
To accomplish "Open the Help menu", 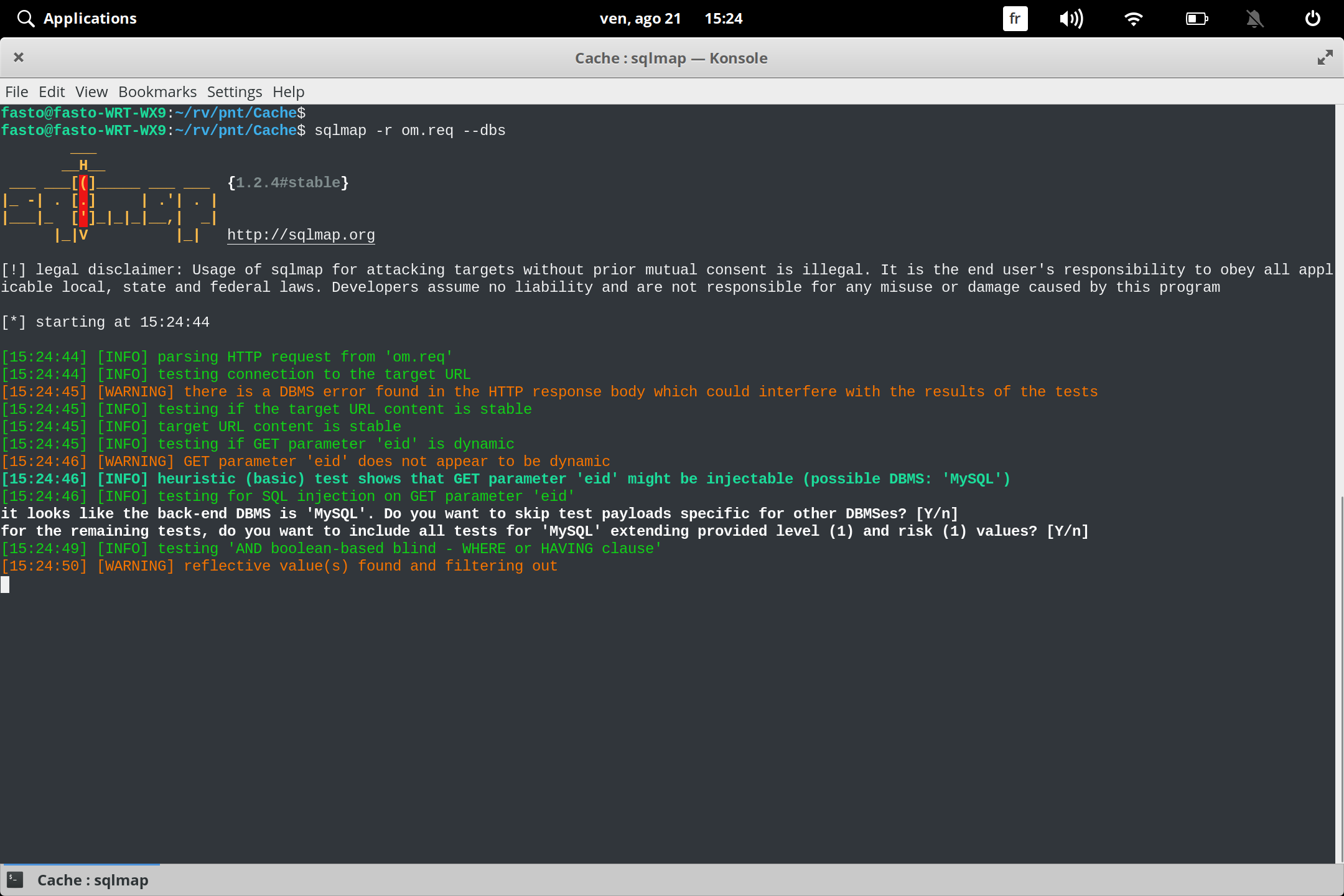I will click(287, 91).
